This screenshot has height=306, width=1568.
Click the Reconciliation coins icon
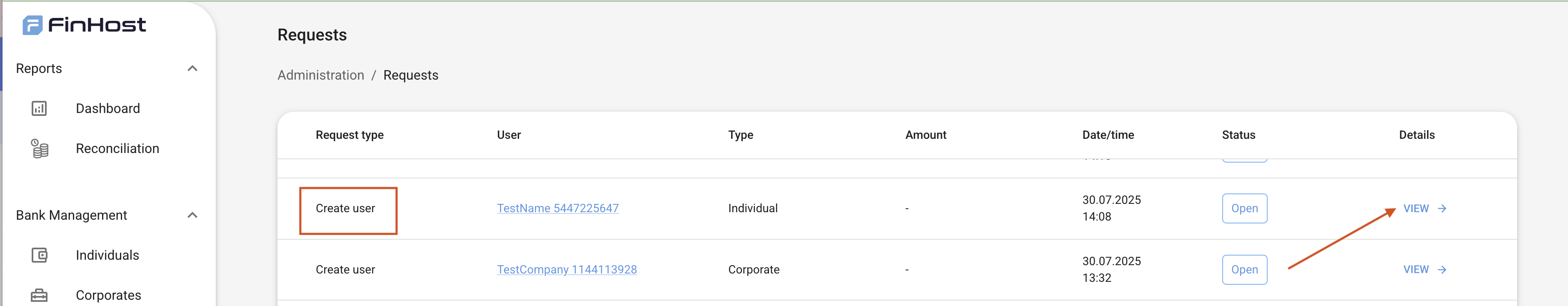(40, 148)
